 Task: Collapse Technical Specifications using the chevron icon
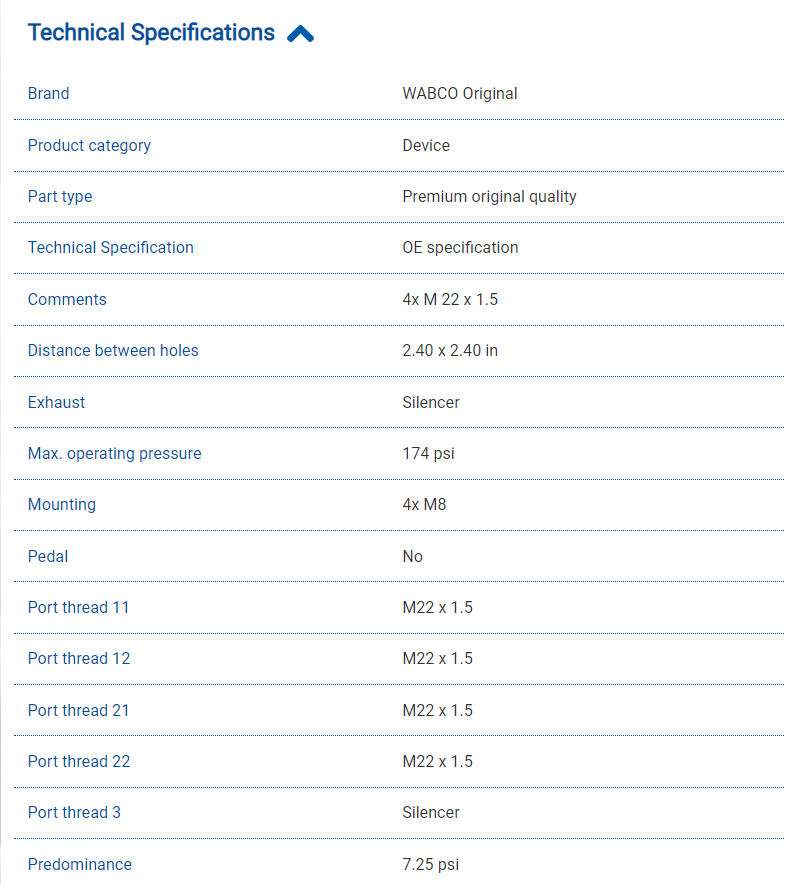[300, 34]
